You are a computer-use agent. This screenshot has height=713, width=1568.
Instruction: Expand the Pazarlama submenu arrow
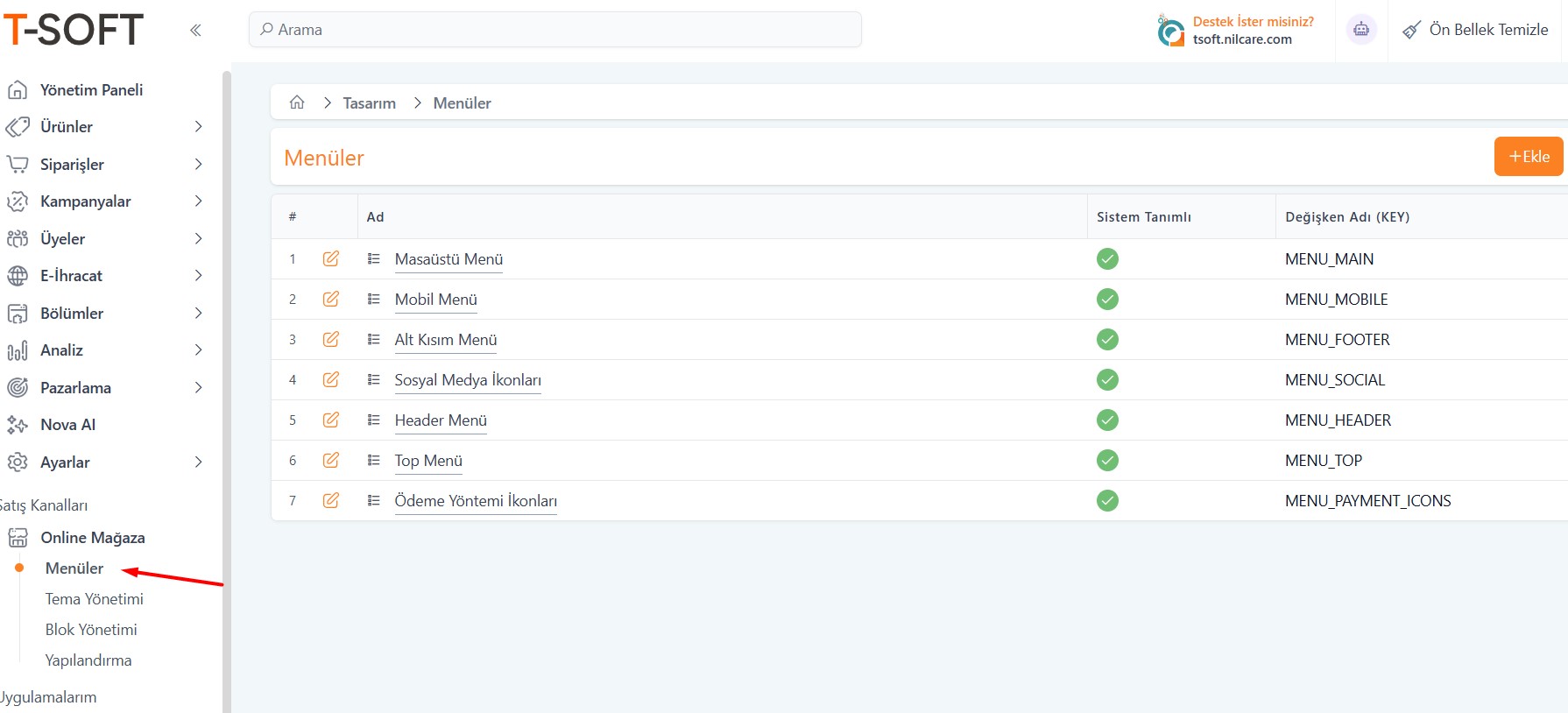tap(198, 387)
